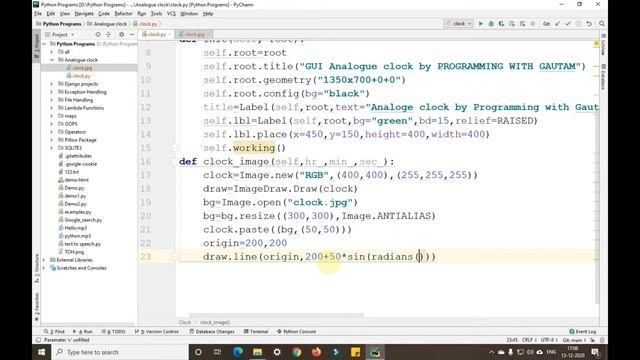This screenshot has height=360, width=640.
Task: Select clock.py in the project tree
Action: click(81, 76)
